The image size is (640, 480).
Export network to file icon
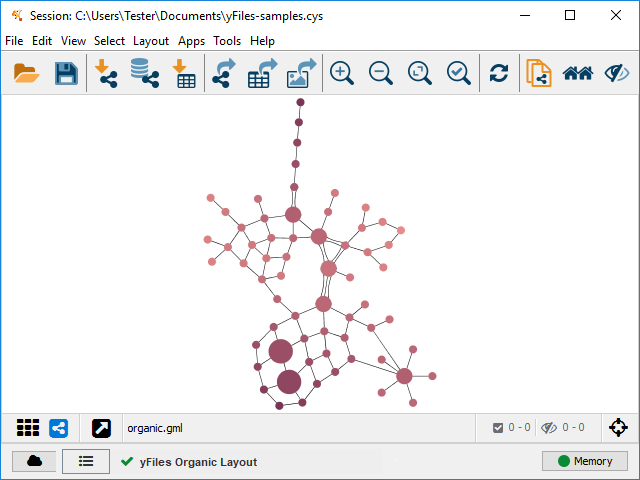click(224, 73)
